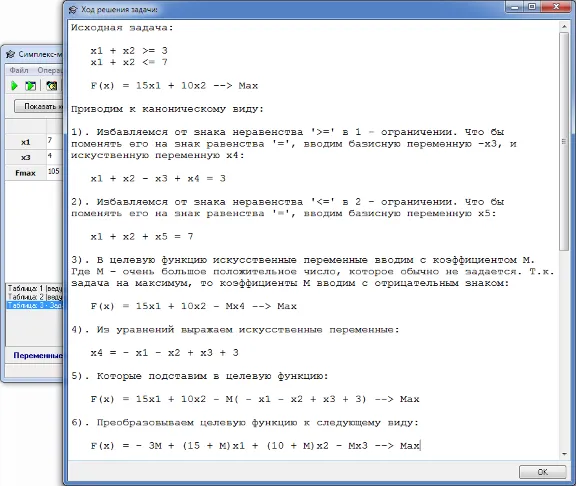Click the line 'Приводим к каноническому виду:'
The width and height of the screenshot is (576, 486).
click(168, 109)
